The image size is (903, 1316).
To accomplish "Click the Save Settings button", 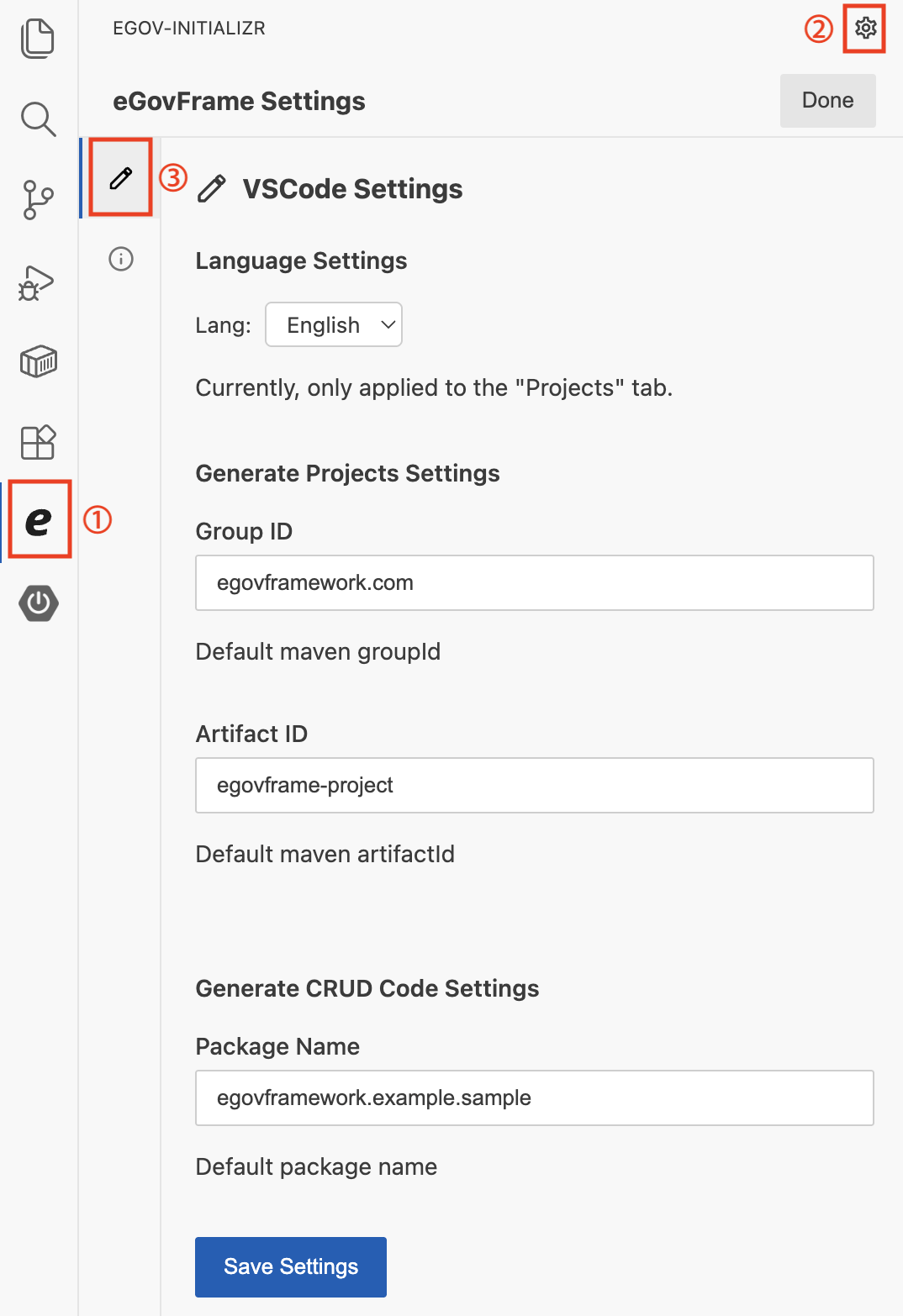I will point(291,1266).
